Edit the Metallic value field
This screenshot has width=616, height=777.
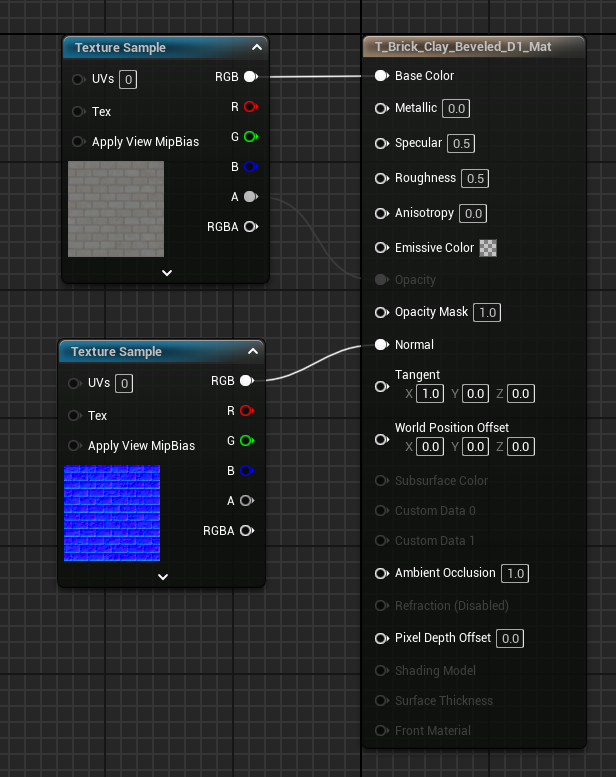click(456, 109)
